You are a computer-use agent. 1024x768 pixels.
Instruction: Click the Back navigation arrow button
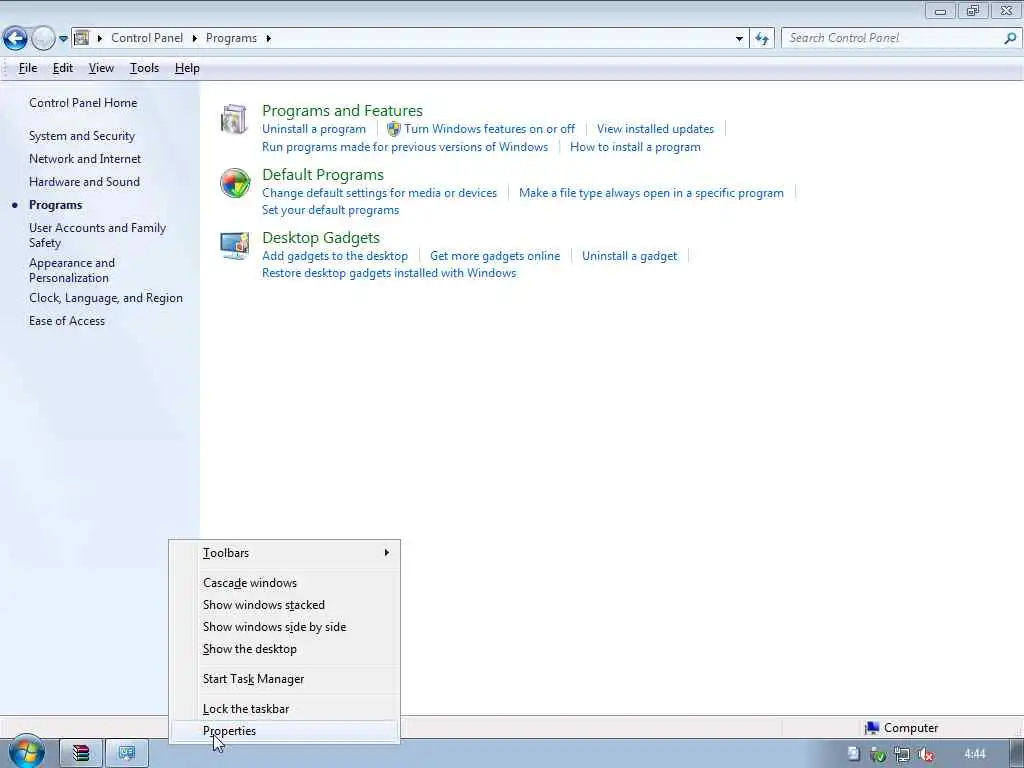tap(15, 39)
